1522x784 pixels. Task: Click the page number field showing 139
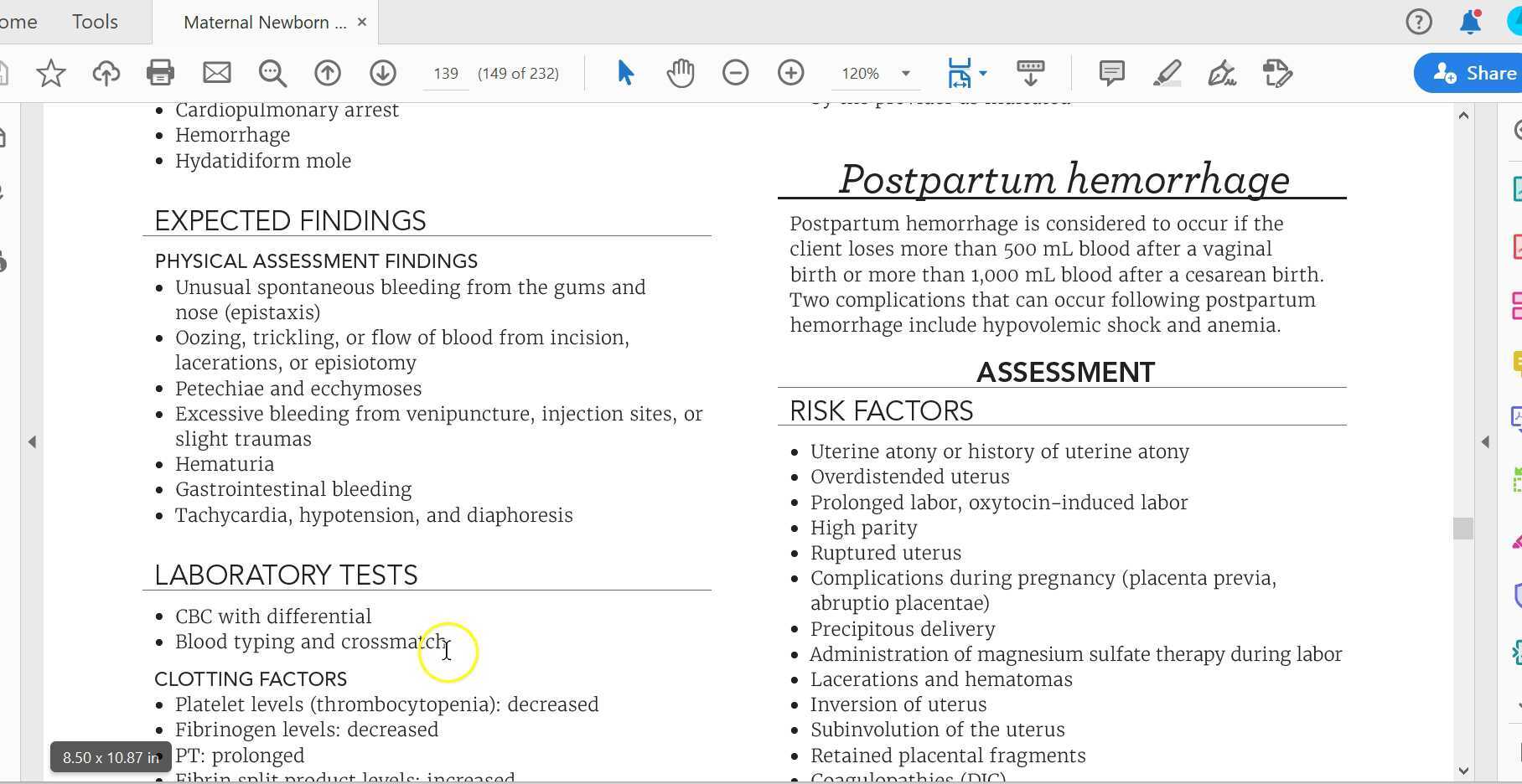(x=446, y=74)
